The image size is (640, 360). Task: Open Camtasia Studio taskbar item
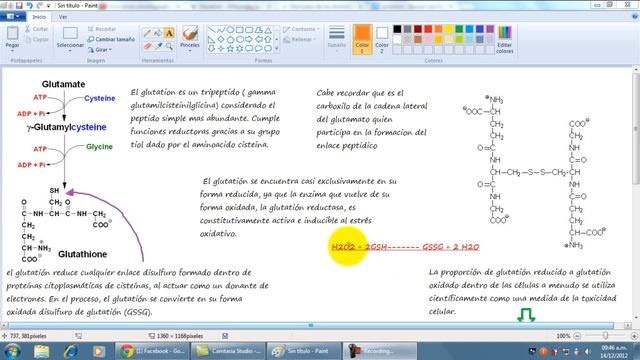[227, 351]
